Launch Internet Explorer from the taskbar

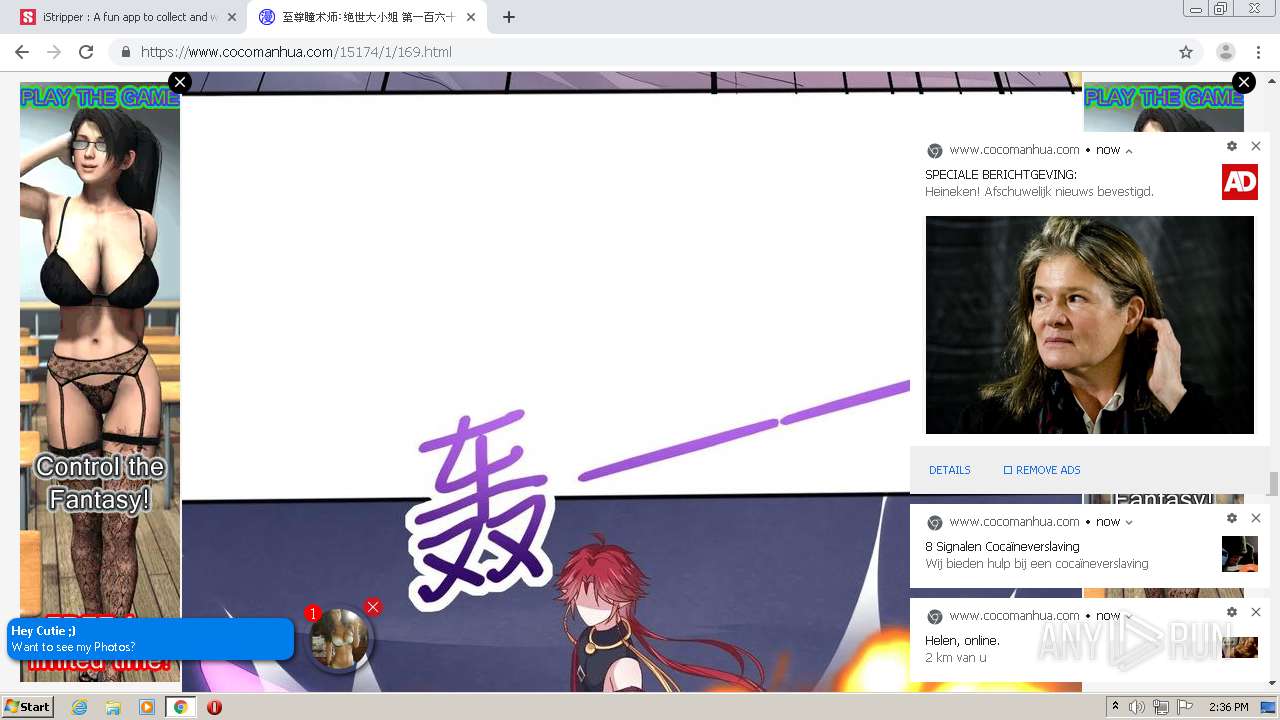[79, 707]
